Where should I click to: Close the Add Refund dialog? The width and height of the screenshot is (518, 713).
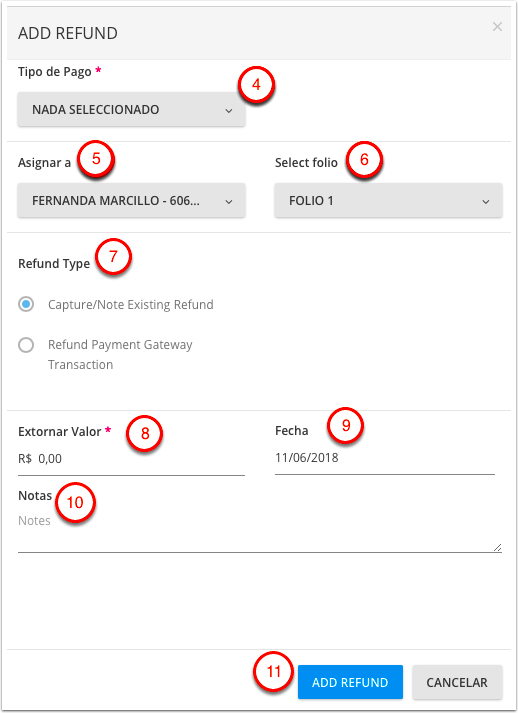(x=497, y=27)
